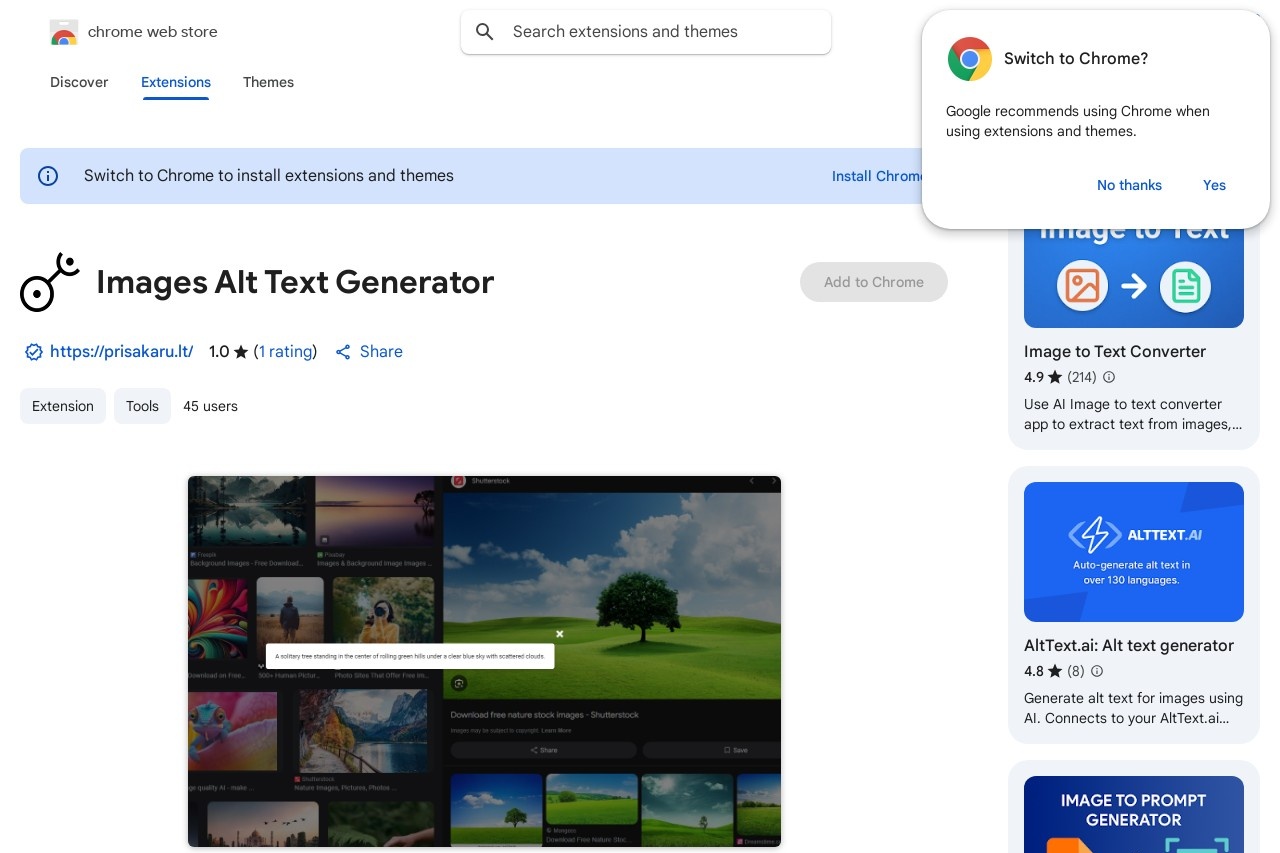Click the info icon in blue banner
This screenshot has height=853, width=1280.
(x=48, y=176)
